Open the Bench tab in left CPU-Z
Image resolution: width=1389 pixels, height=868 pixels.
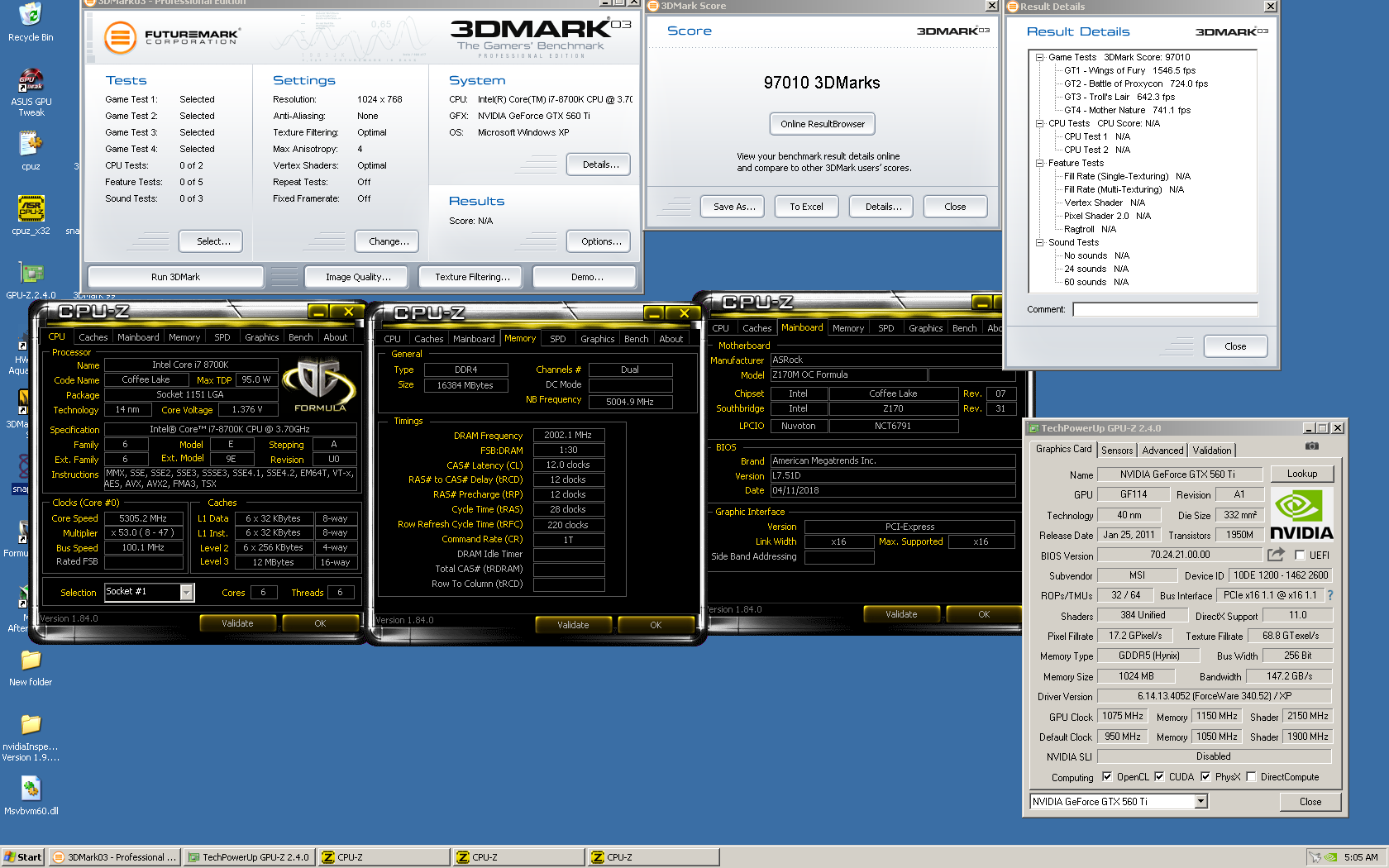pos(300,337)
